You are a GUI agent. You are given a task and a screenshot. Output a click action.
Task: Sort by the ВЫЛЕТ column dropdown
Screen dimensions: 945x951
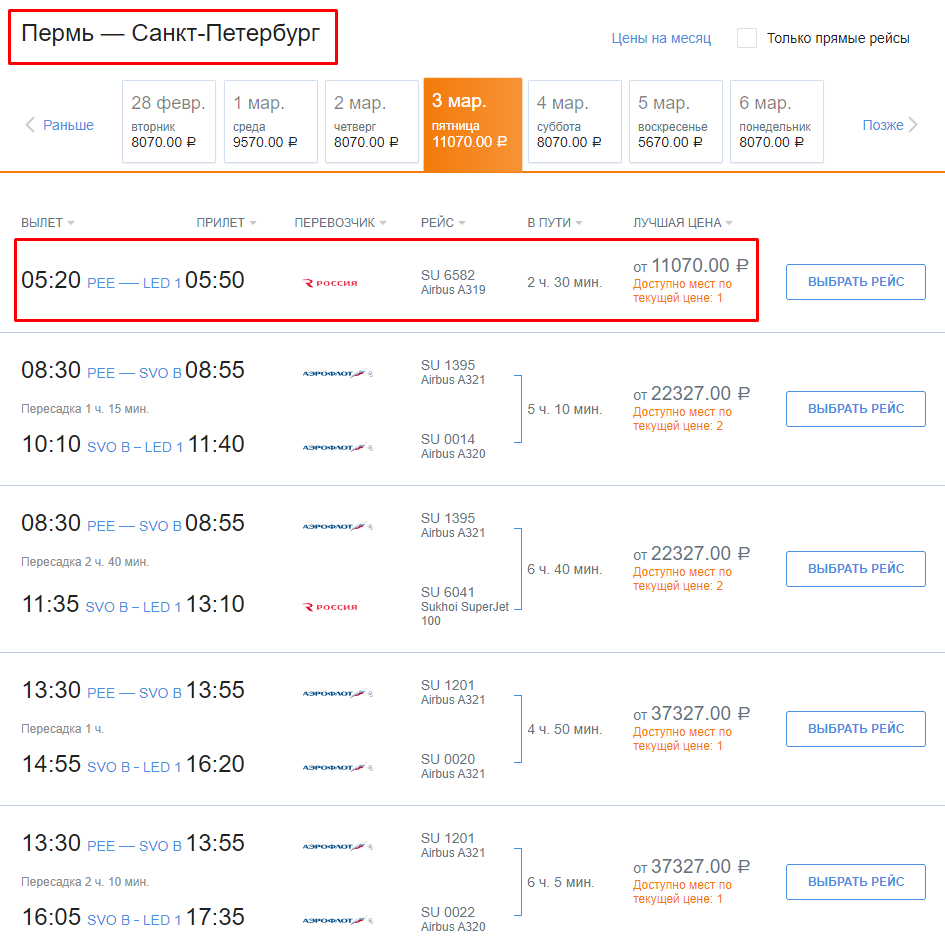pyautogui.click(x=47, y=223)
